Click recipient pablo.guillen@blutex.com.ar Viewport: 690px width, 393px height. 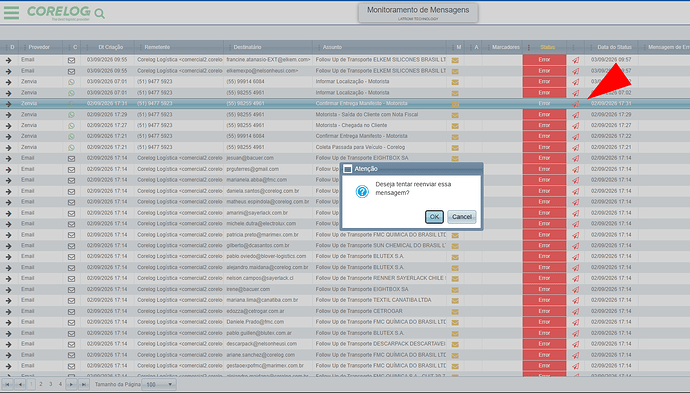(259, 333)
